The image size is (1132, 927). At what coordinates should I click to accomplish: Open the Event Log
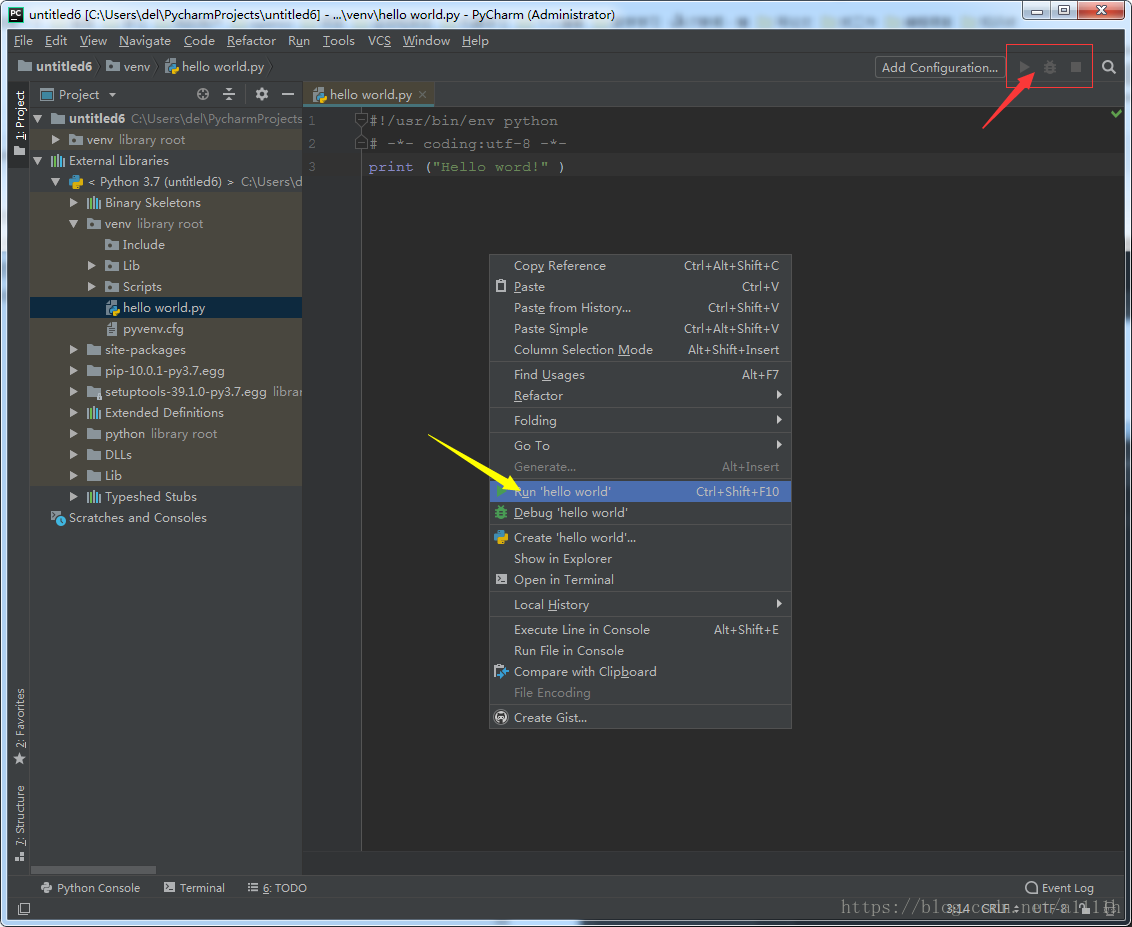pos(1059,888)
